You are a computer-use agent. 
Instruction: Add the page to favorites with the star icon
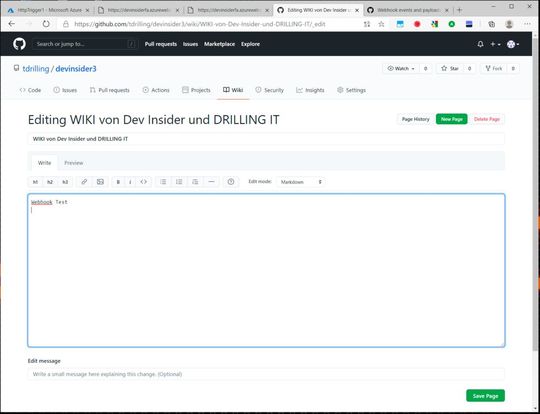381,24
